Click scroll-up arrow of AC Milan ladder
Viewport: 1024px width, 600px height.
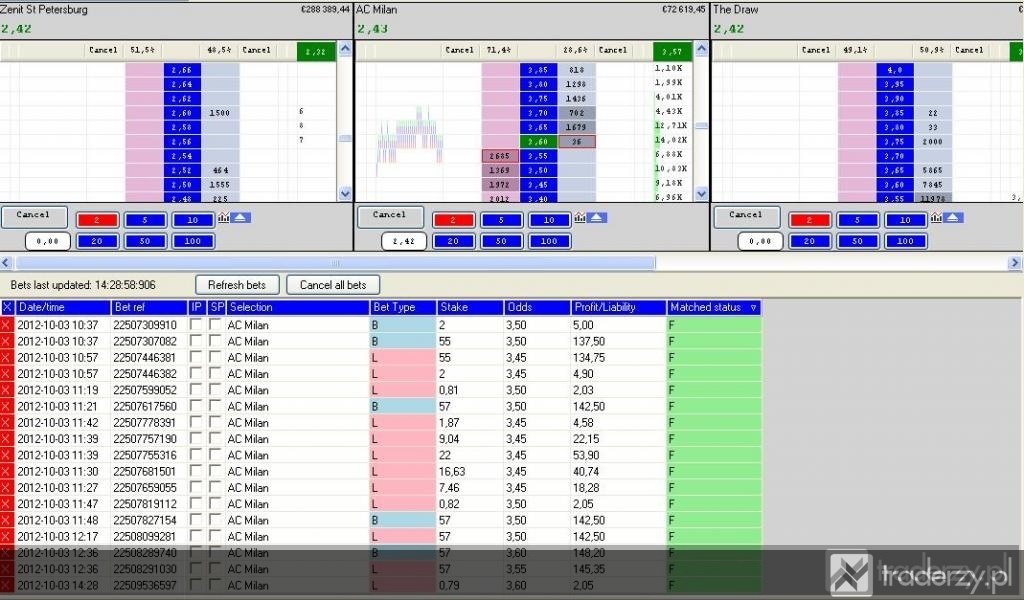click(x=701, y=48)
